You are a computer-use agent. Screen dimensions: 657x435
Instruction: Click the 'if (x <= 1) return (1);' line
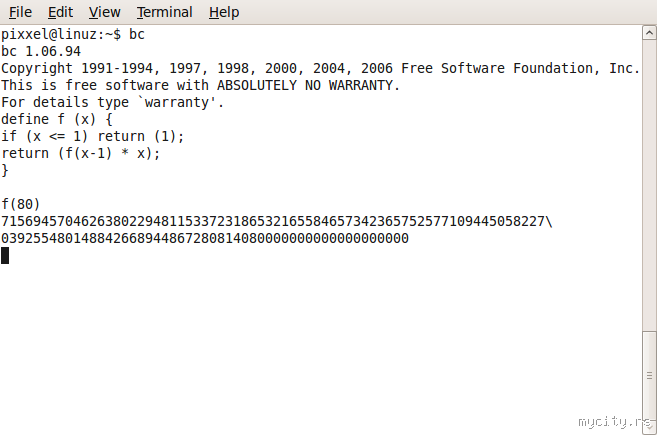(93, 136)
